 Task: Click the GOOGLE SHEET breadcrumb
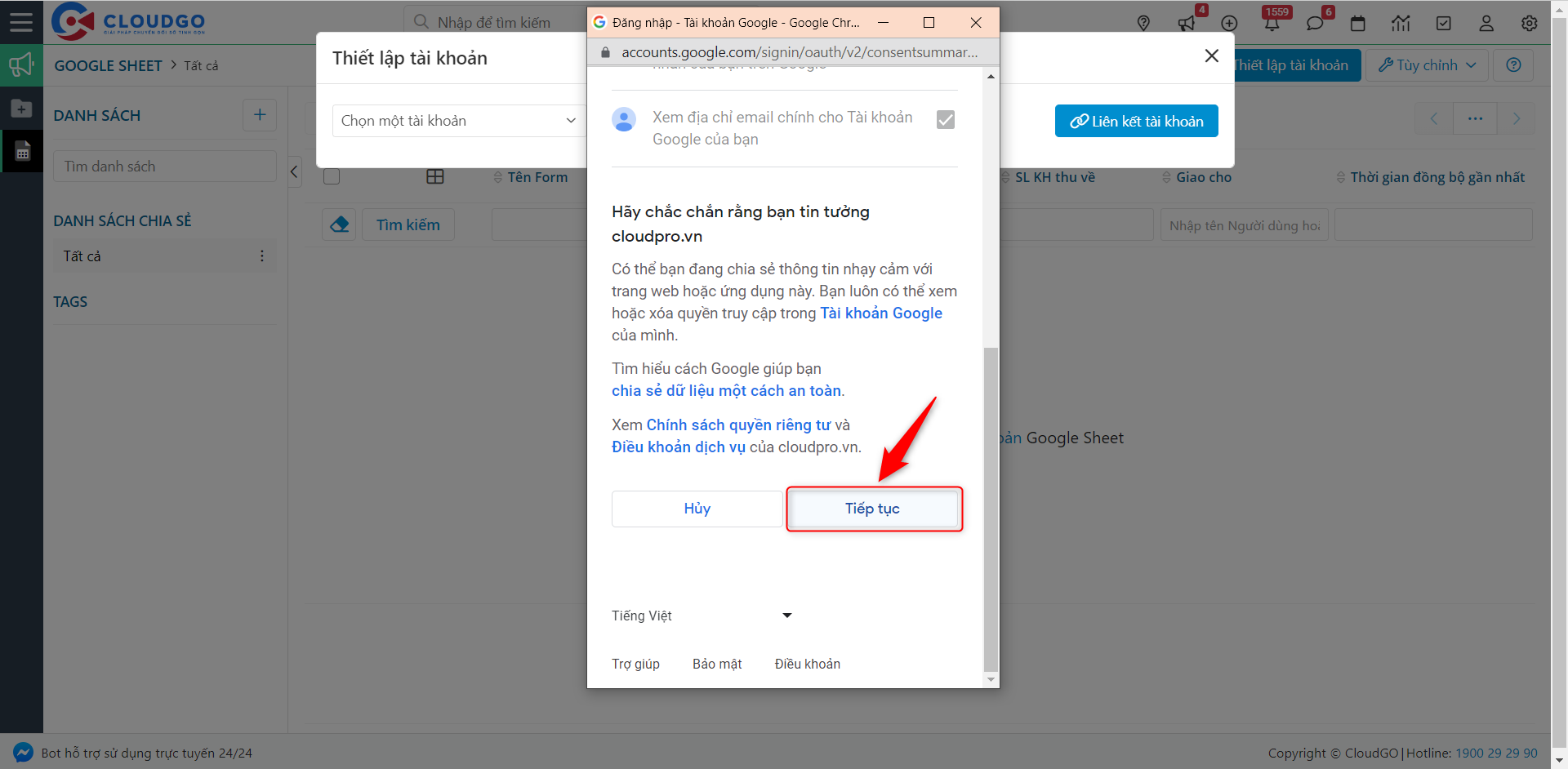pyautogui.click(x=109, y=66)
